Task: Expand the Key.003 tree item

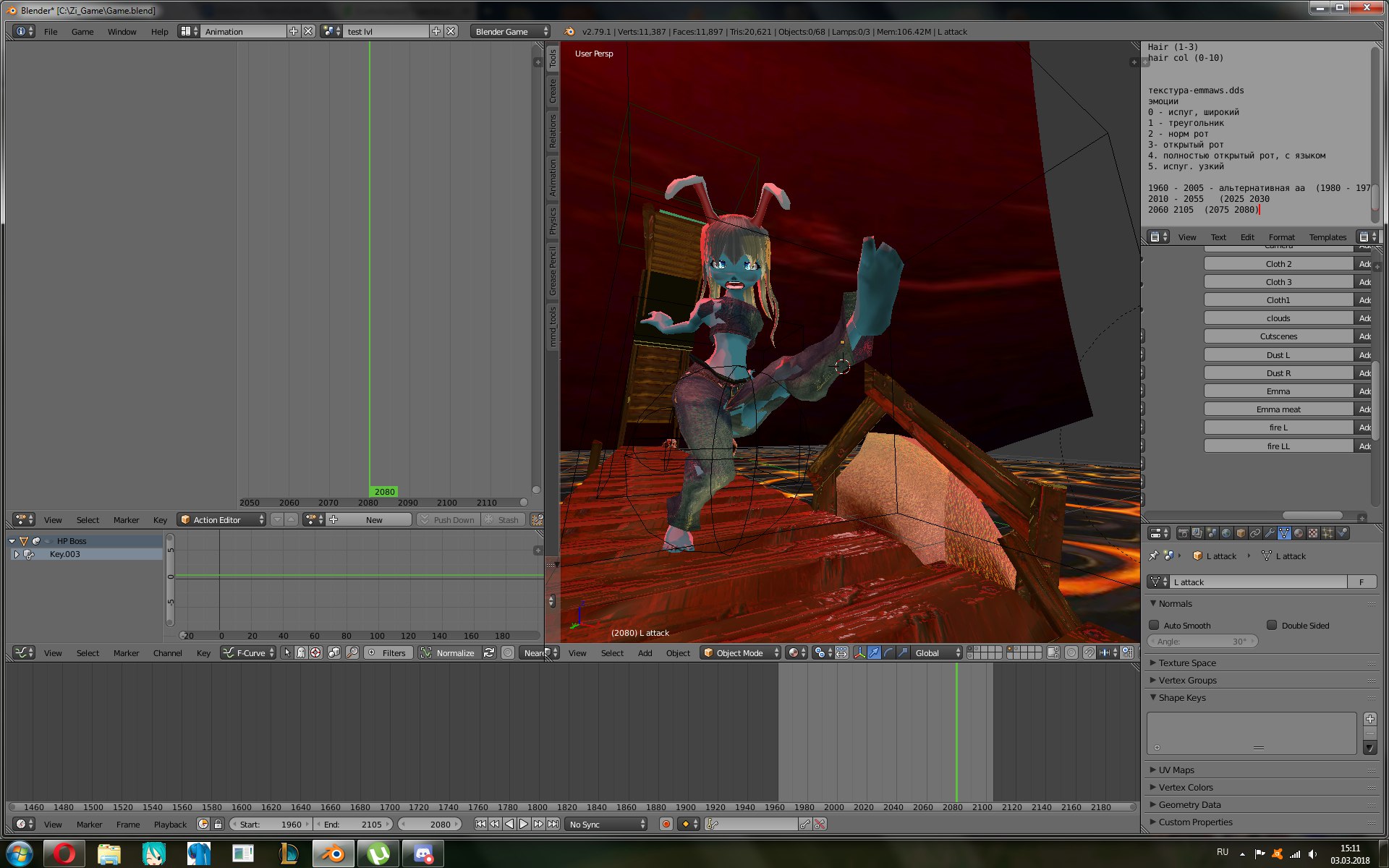Action: (16, 554)
